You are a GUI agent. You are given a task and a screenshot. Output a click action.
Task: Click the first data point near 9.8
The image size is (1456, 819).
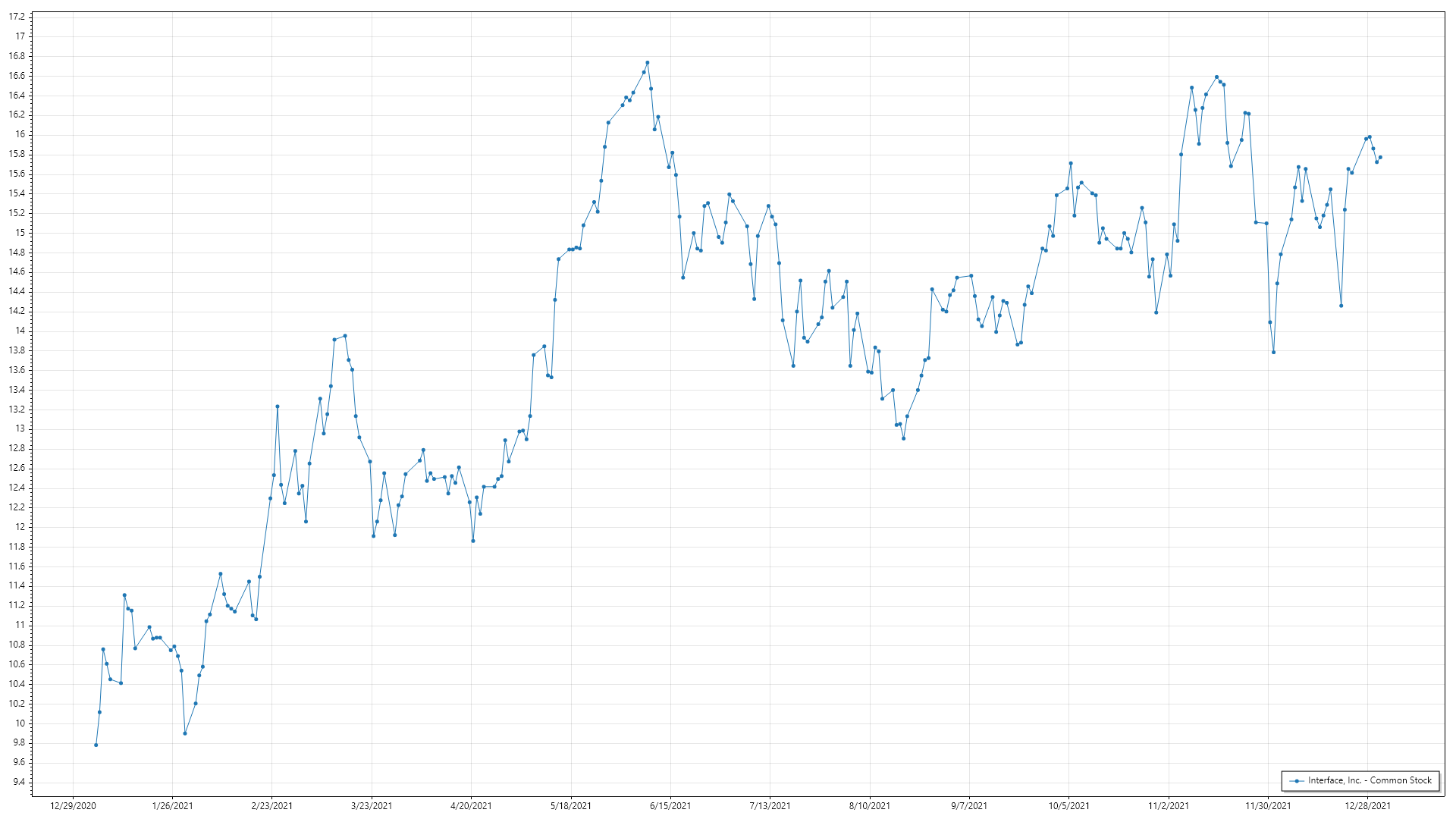point(96,745)
